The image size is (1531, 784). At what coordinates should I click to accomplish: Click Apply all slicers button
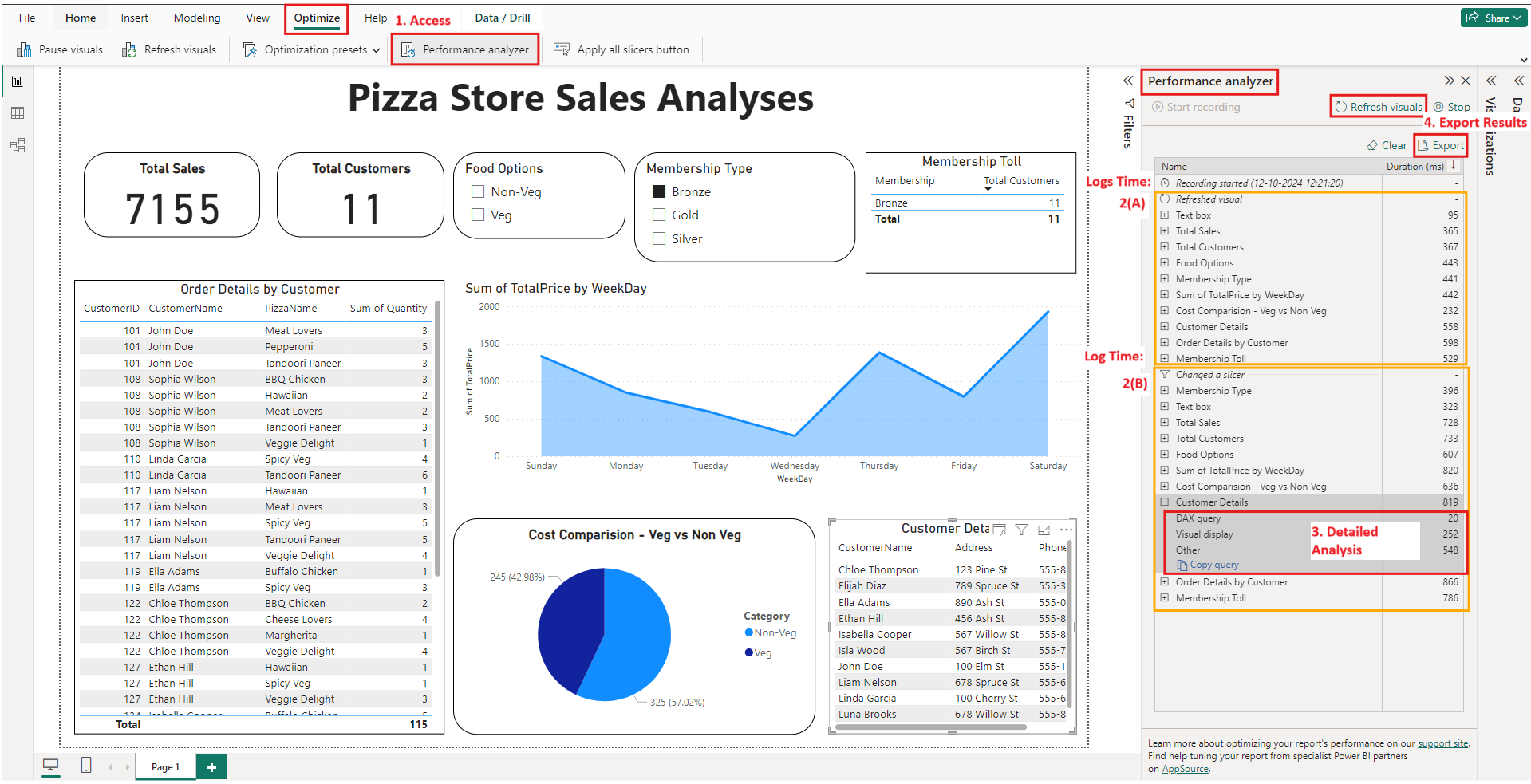tap(621, 49)
